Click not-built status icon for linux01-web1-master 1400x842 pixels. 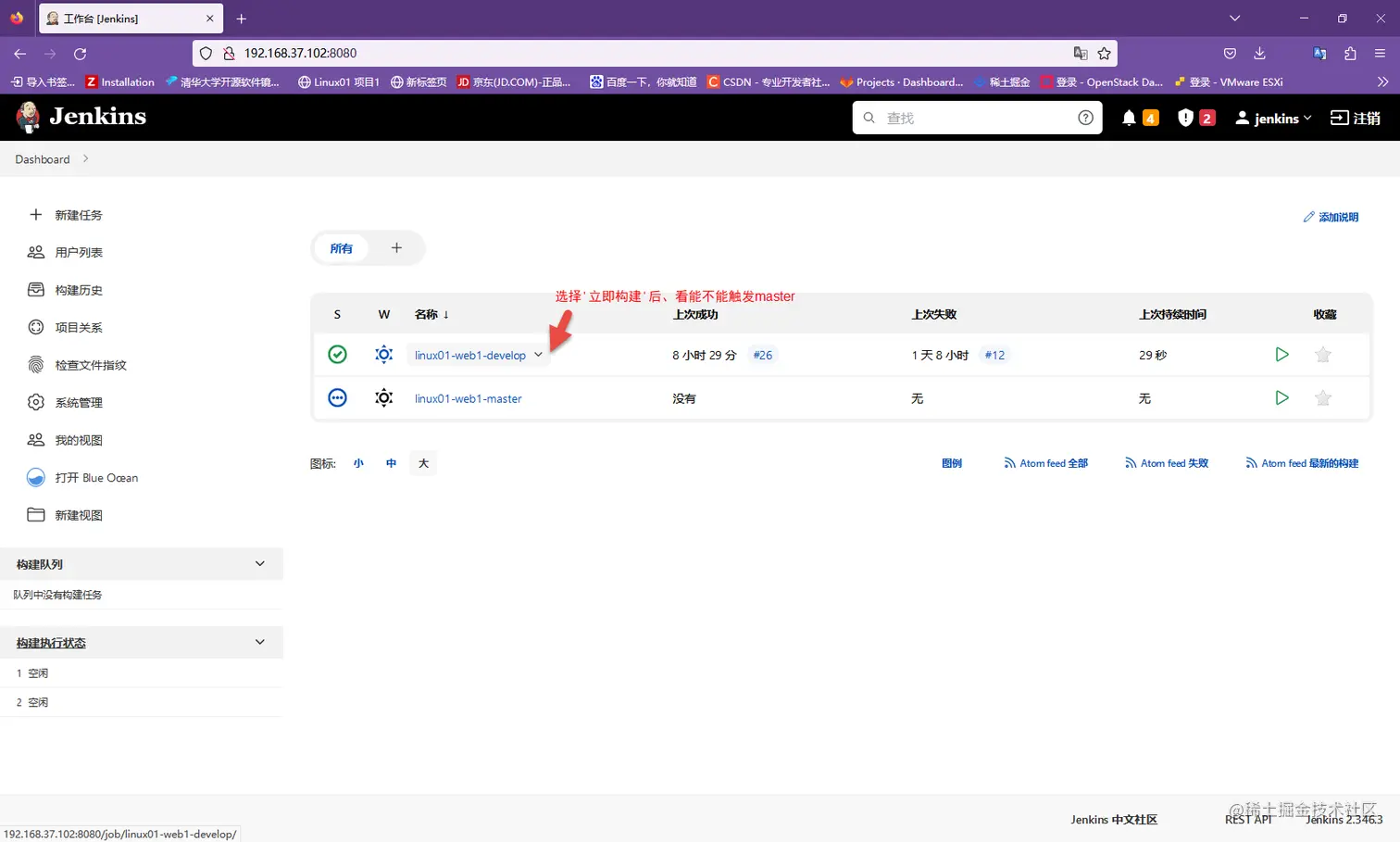click(x=338, y=397)
